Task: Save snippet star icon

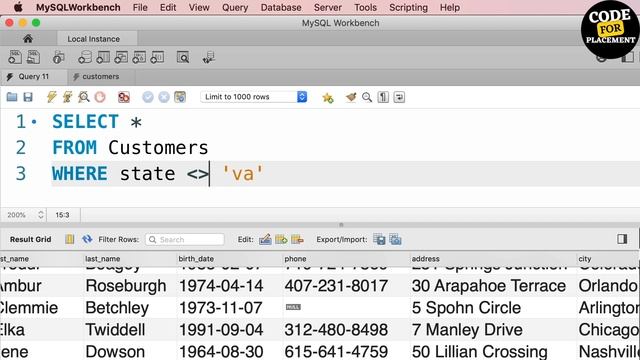Action: click(327, 97)
